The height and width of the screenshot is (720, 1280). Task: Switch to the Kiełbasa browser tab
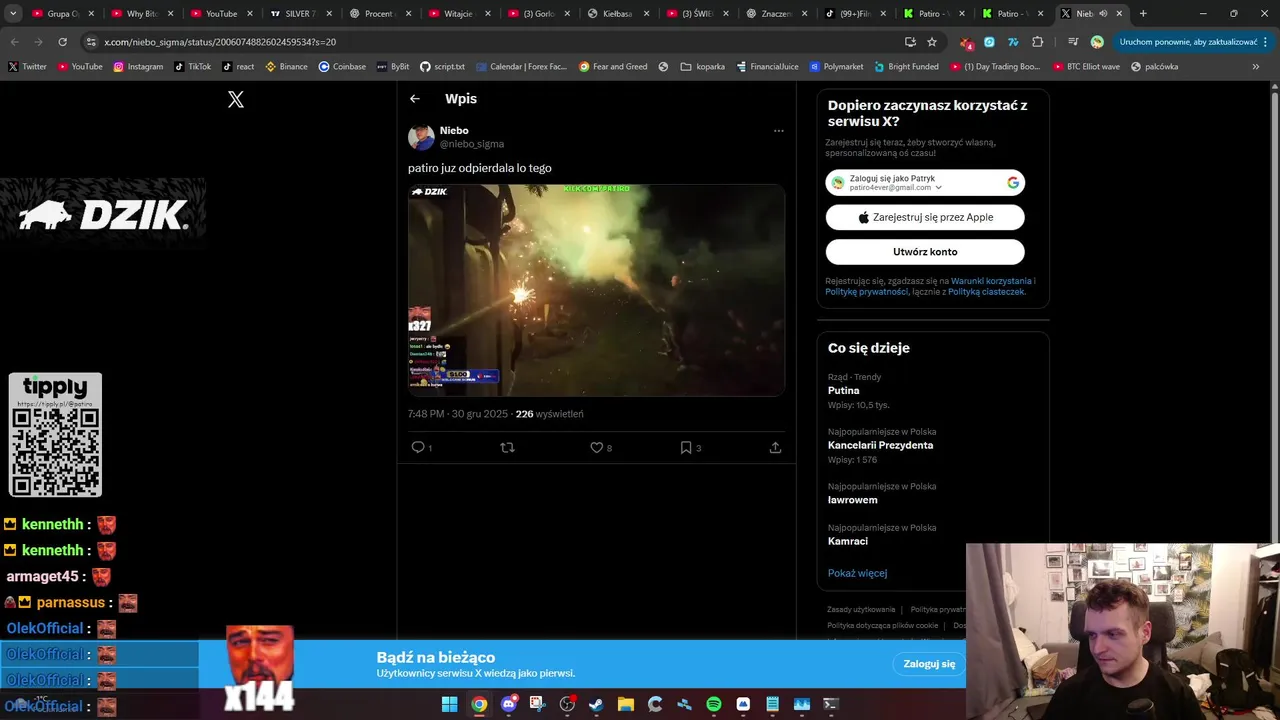[x=617, y=14]
